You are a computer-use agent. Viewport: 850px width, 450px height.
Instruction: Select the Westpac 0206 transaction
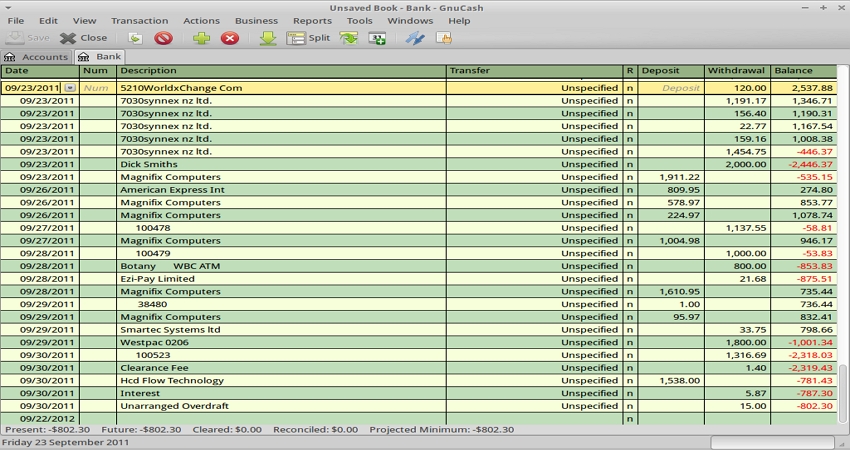click(418, 342)
